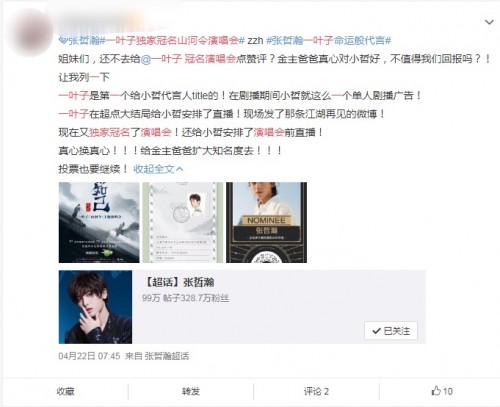View the second ticket-style image thumbnail
The image size is (500, 407).
[183, 222]
